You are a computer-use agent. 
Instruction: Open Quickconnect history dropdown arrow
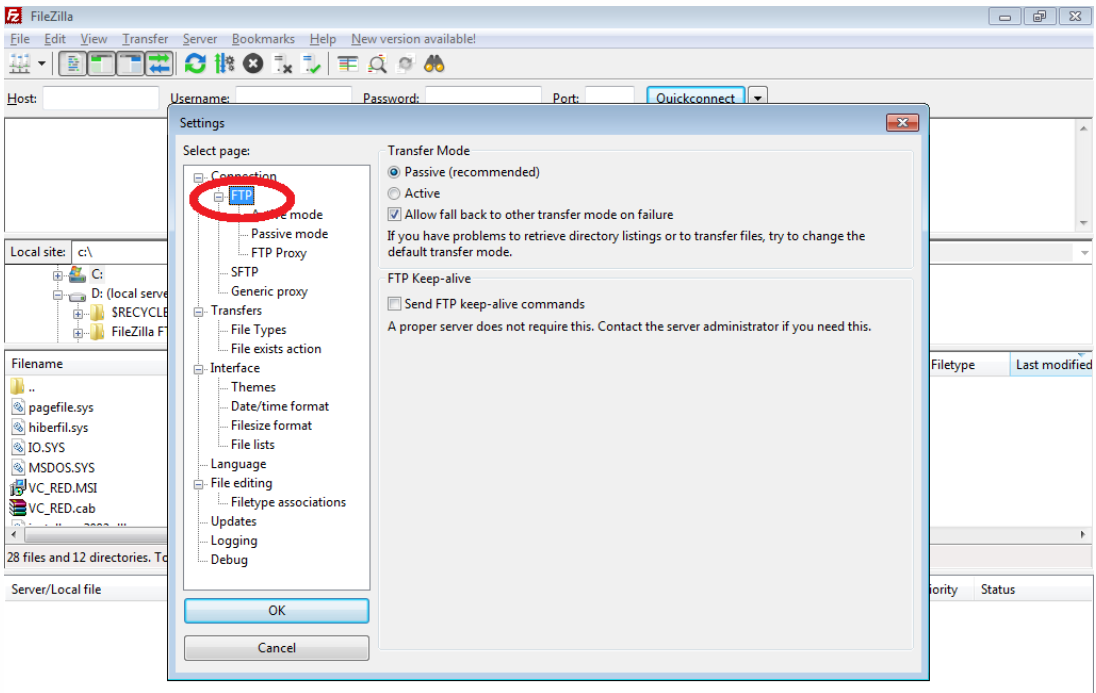coord(758,98)
